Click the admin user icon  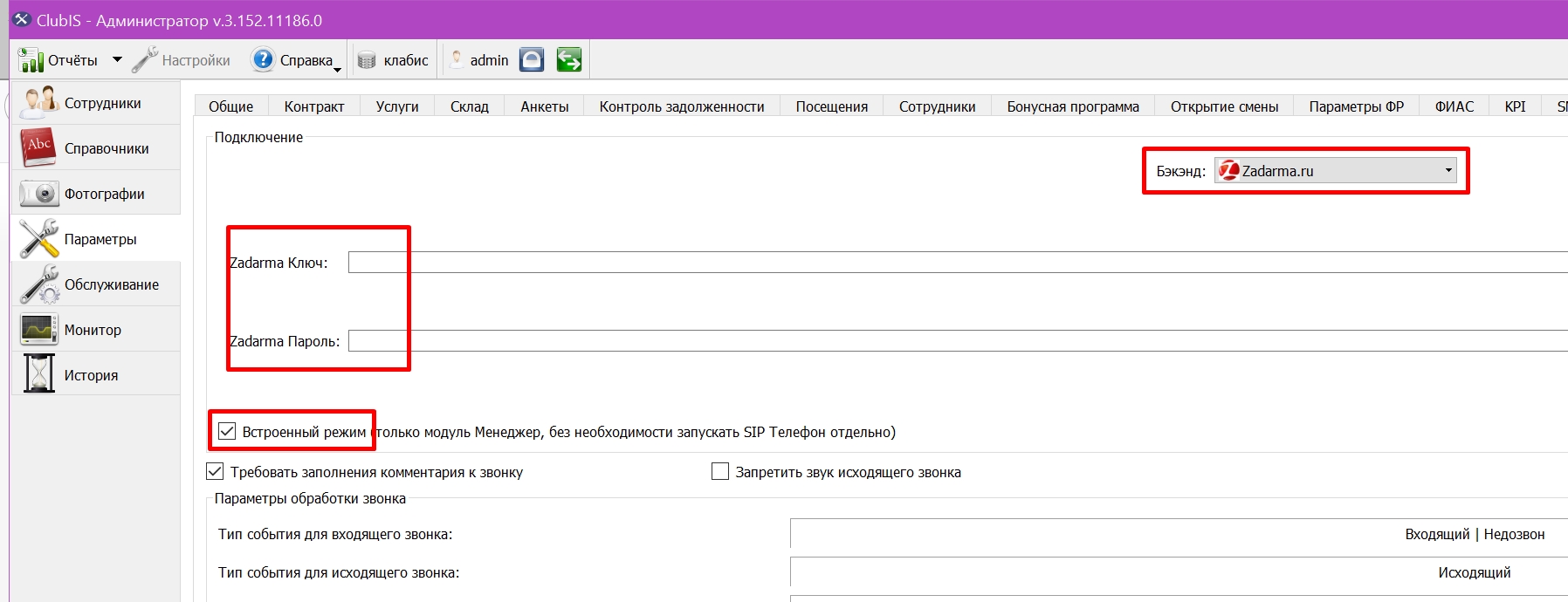click(456, 59)
